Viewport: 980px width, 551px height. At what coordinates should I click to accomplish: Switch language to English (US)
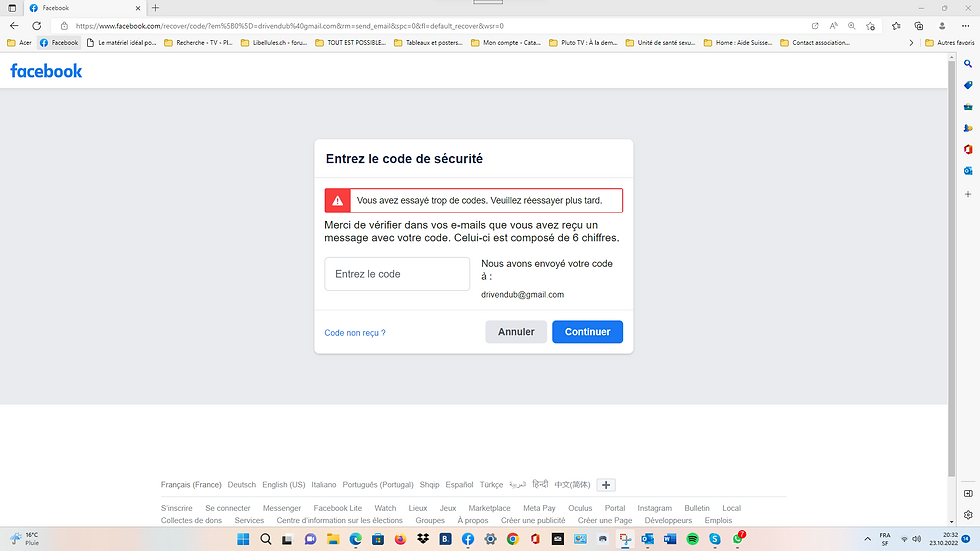coord(284,485)
